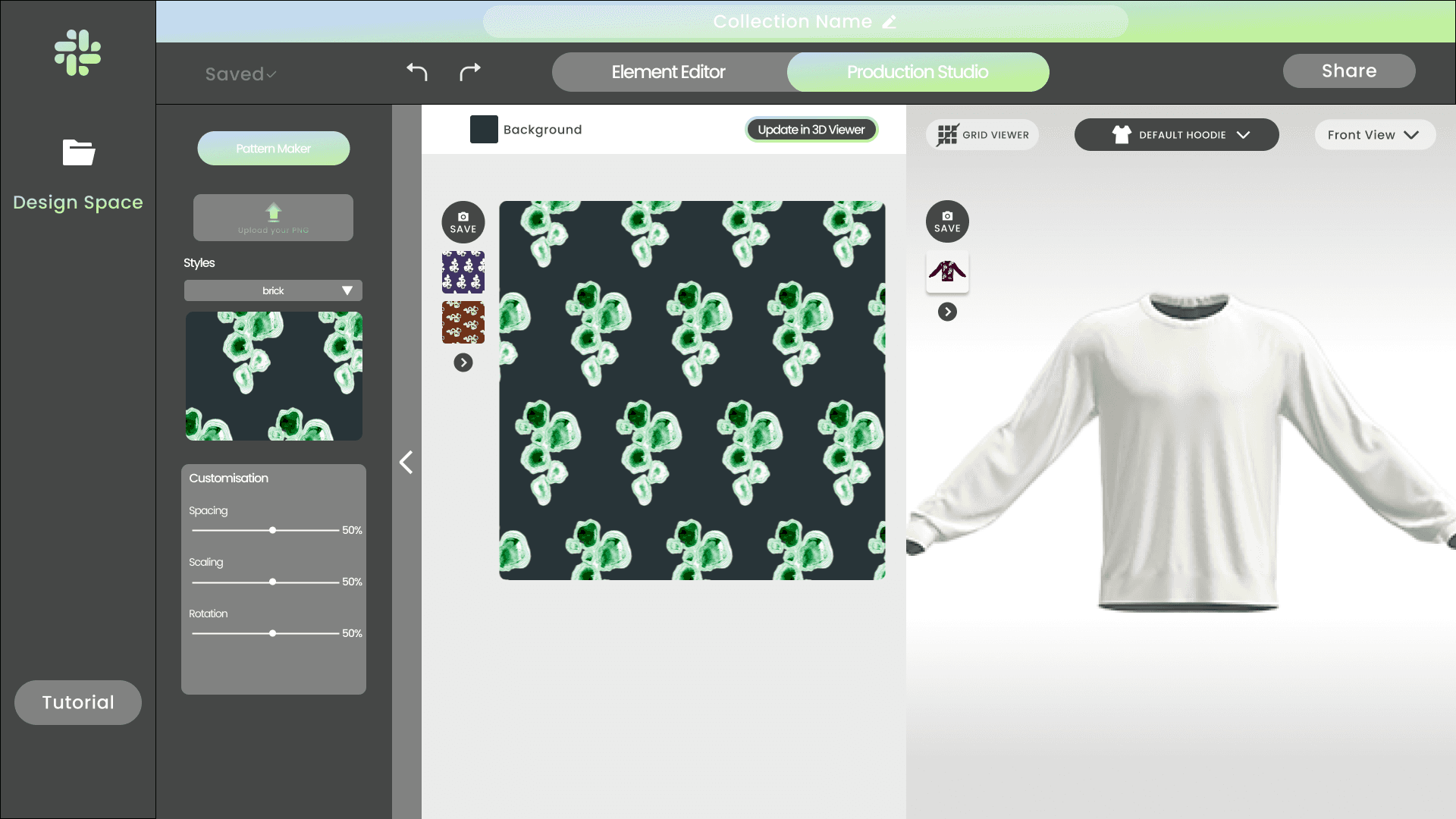Click the undo arrow icon

click(417, 72)
